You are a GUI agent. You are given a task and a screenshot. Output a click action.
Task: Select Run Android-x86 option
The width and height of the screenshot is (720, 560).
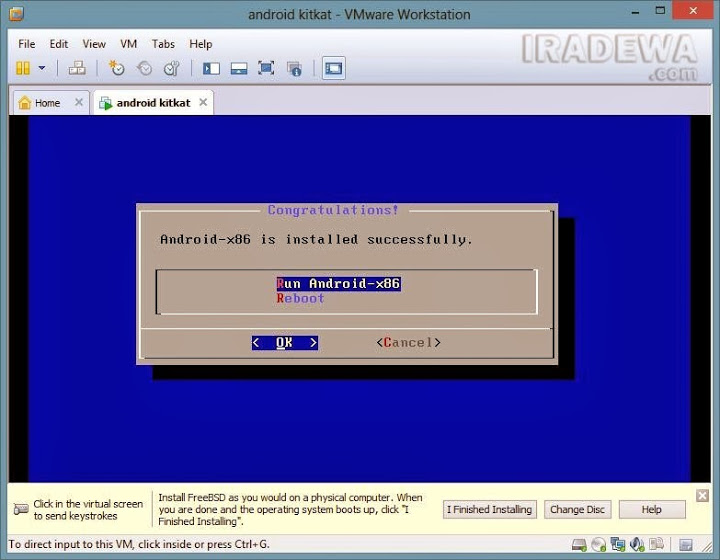pos(338,284)
